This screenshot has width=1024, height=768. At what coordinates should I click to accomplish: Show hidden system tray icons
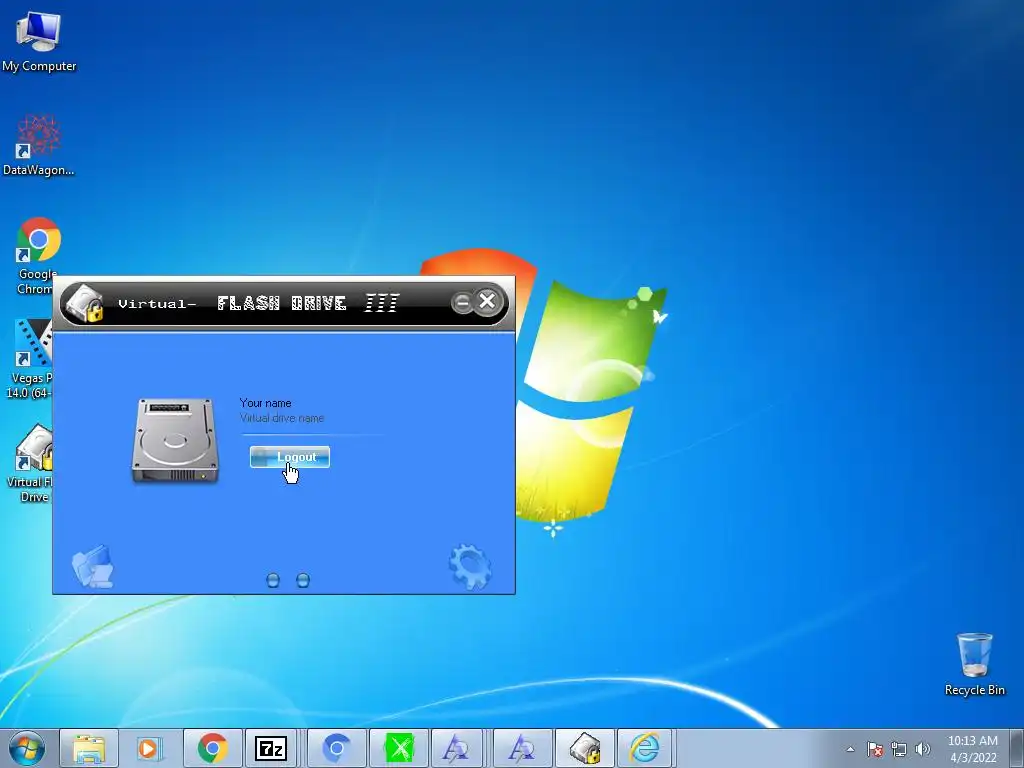[850, 749]
